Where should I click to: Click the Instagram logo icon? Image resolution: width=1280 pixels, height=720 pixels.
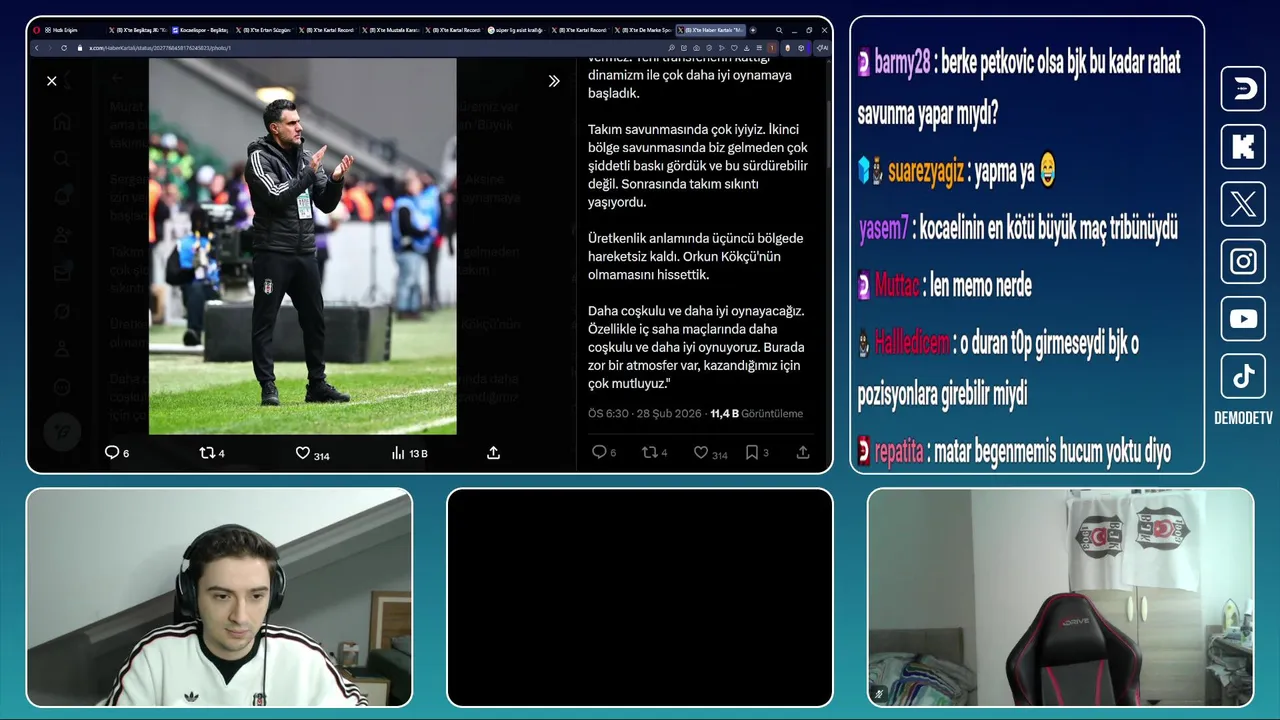point(1243,261)
